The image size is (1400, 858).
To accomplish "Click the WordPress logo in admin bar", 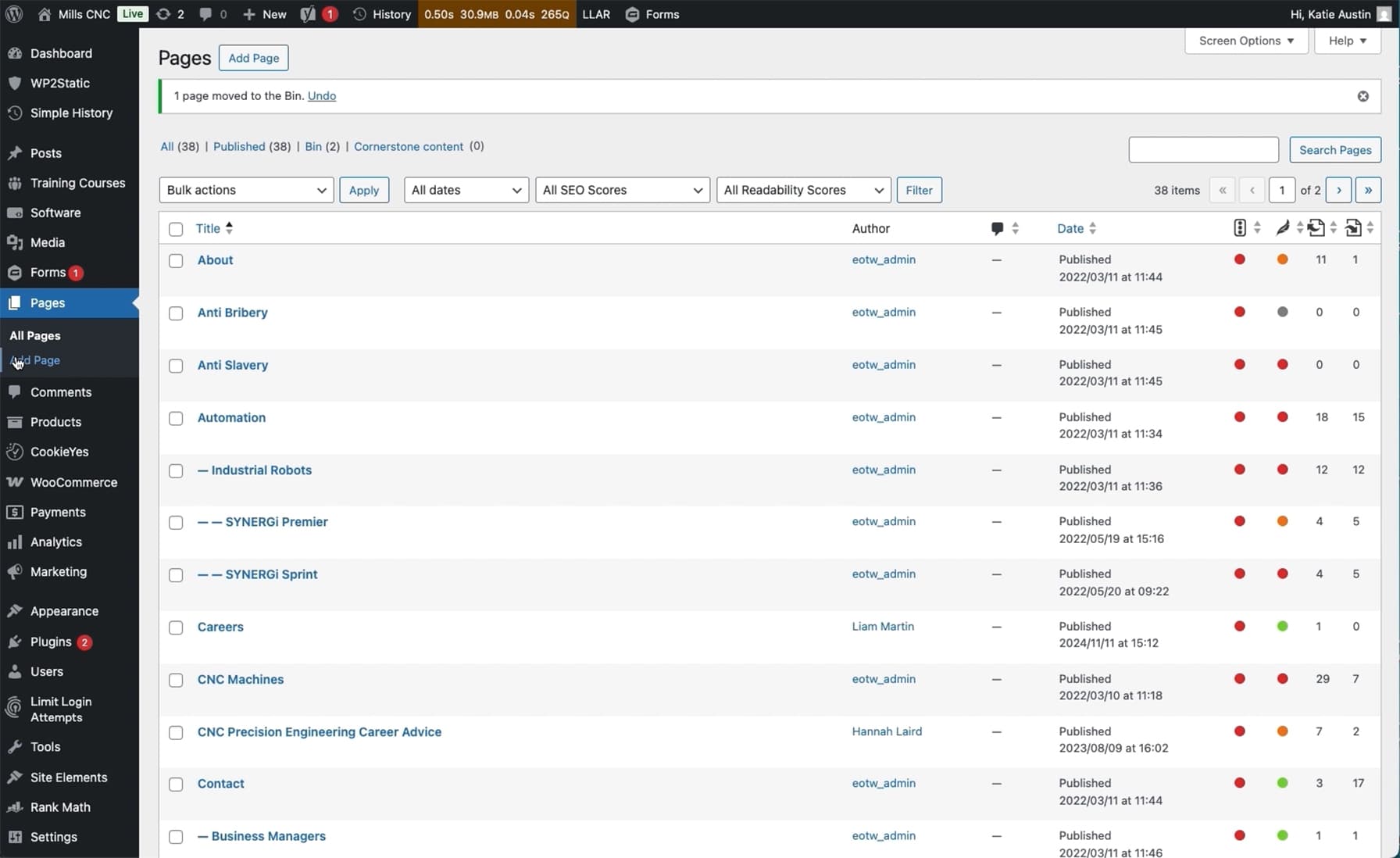I will pos(14,14).
